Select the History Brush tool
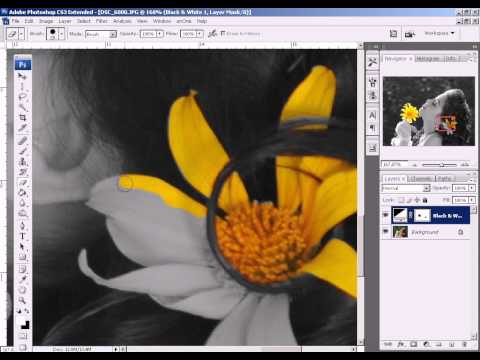The height and width of the screenshot is (360, 480). pos(22,172)
